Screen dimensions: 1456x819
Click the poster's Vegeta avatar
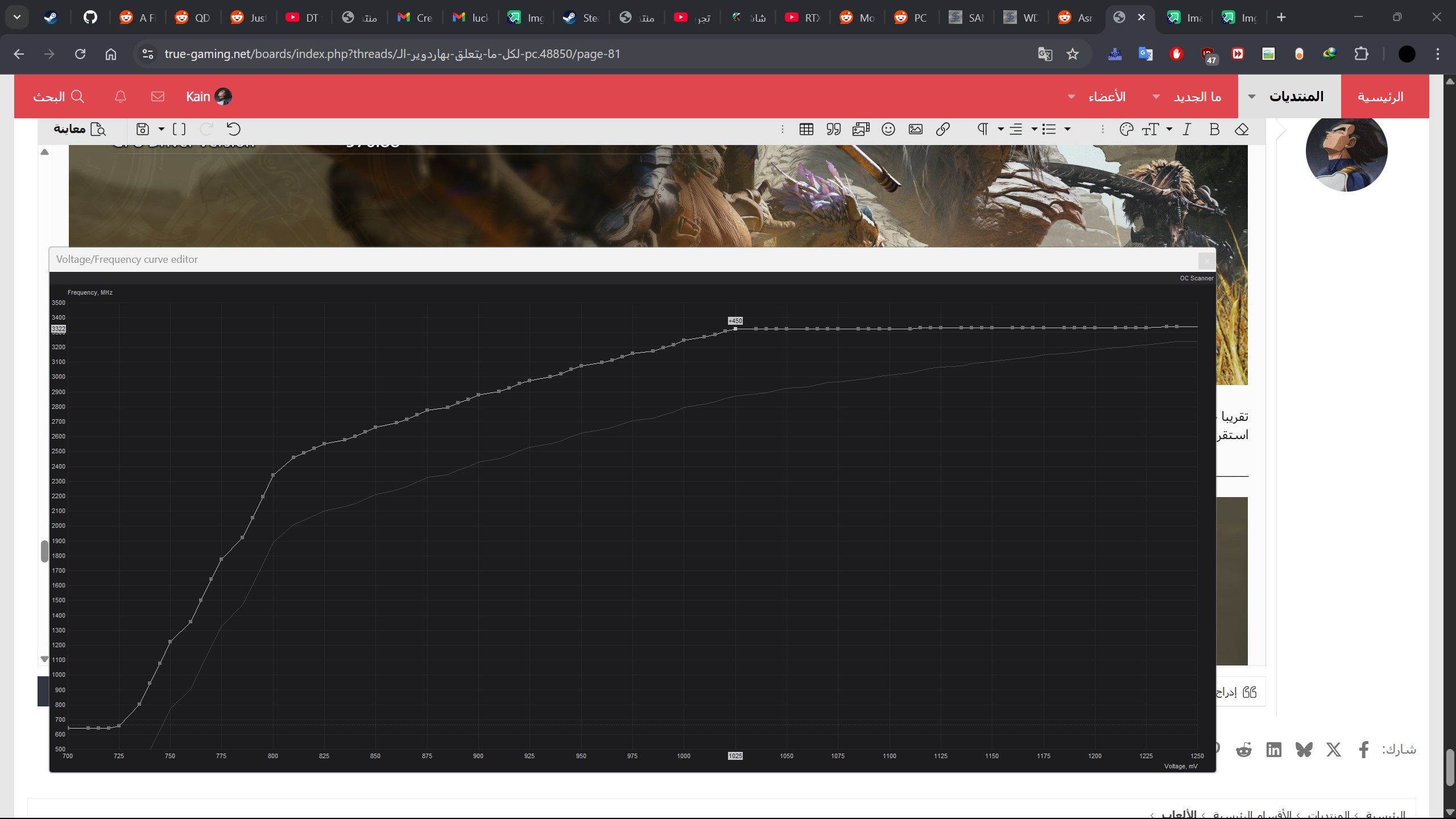[x=1346, y=151]
